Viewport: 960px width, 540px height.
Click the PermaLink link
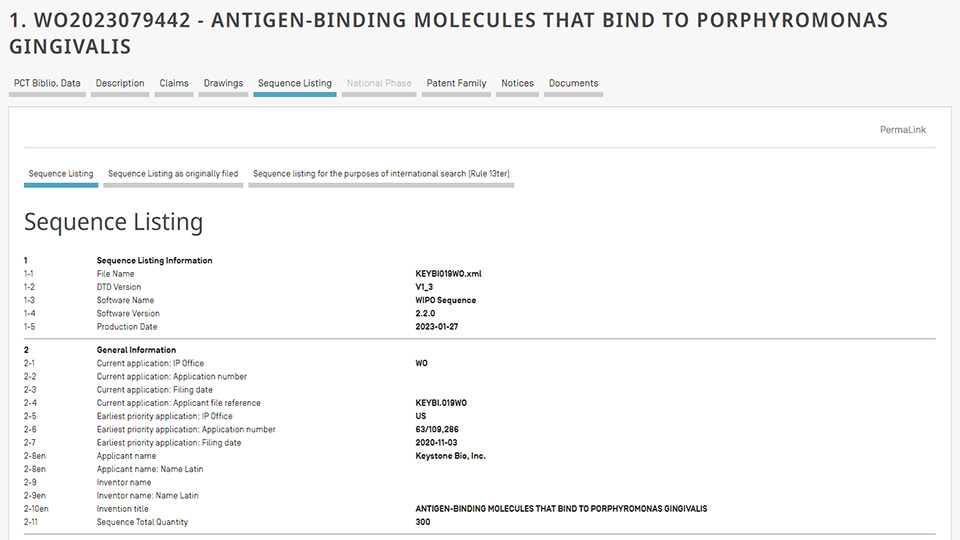tap(902, 130)
